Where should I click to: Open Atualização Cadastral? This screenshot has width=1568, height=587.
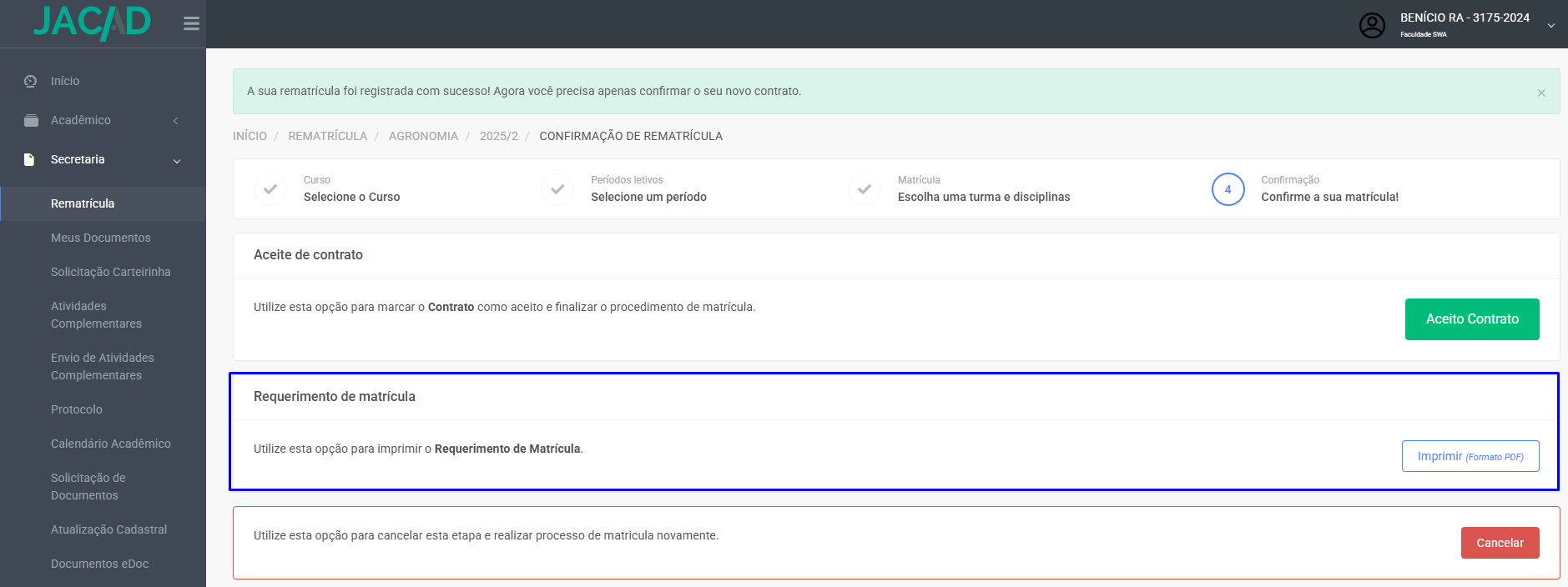pyautogui.click(x=108, y=529)
